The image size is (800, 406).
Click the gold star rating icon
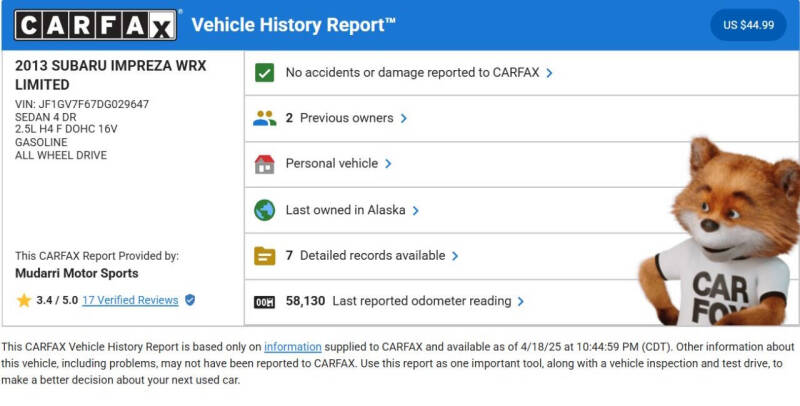click(x=23, y=300)
